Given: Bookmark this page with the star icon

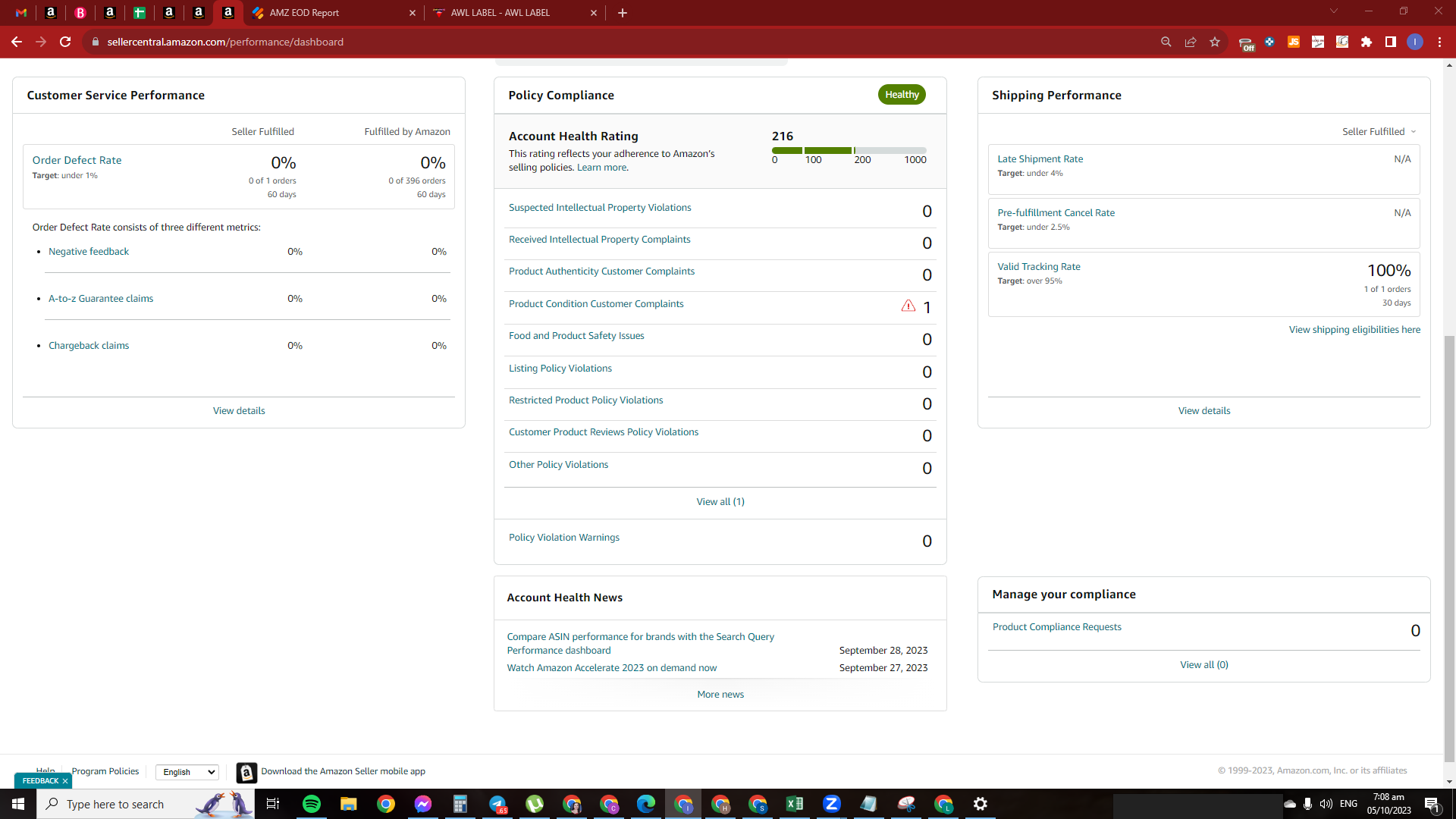Looking at the screenshot, I should pyautogui.click(x=1215, y=42).
